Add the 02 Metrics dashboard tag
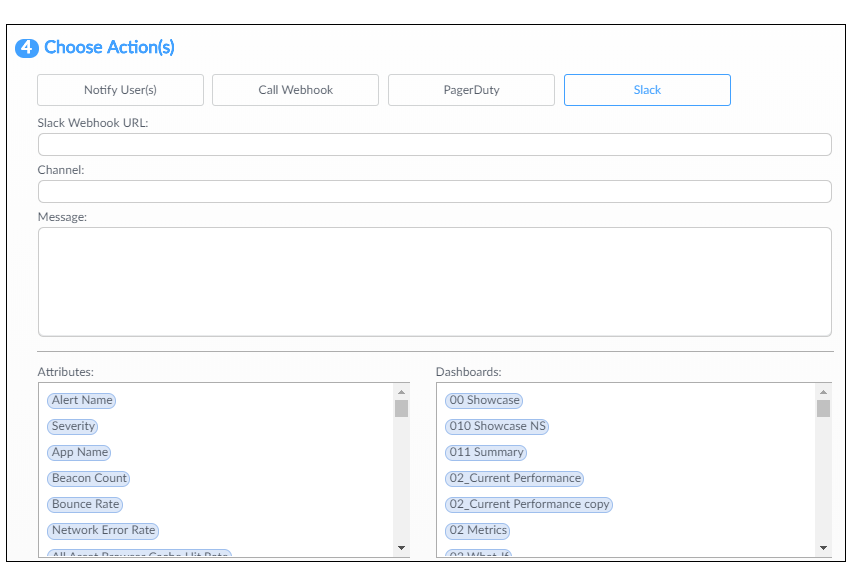Image resolution: width=853 pixels, height=583 pixels. [x=478, y=530]
